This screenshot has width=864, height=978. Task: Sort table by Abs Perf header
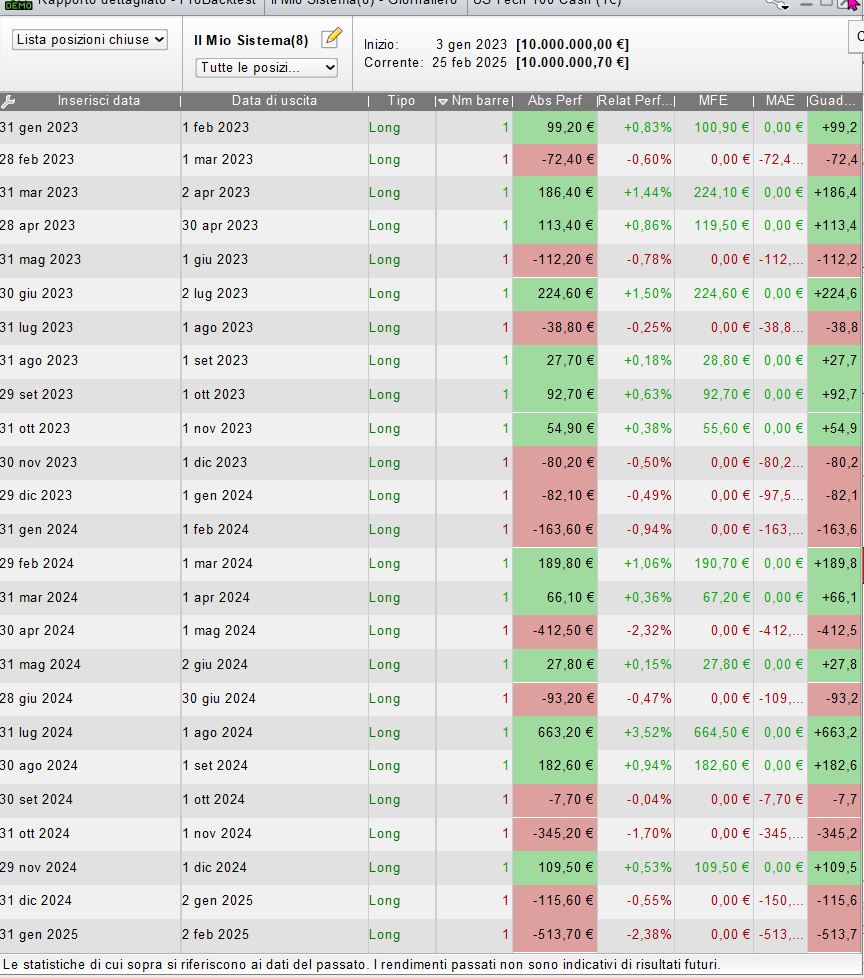[553, 101]
